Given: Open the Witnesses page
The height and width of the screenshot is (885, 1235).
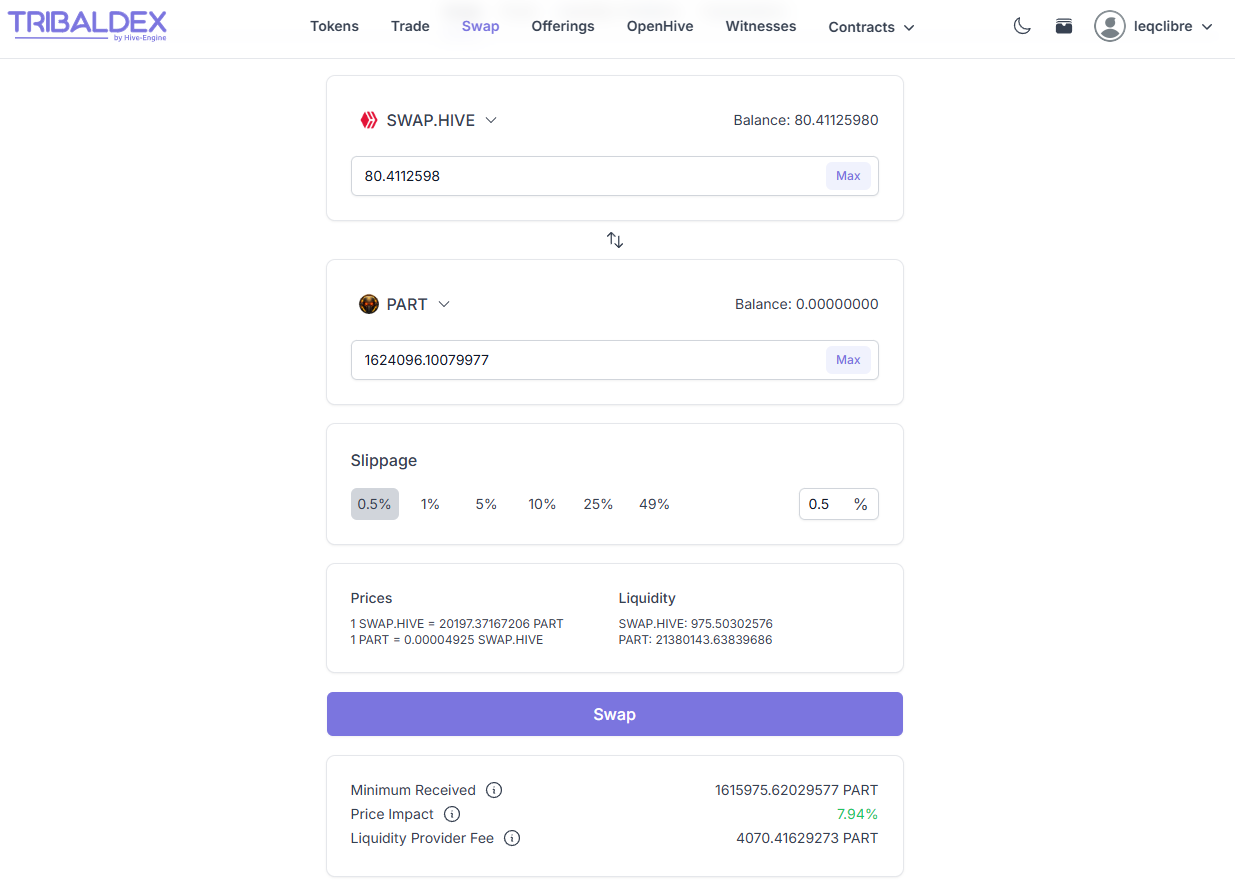Looking at the screenshot, I should tap(761, 26).
